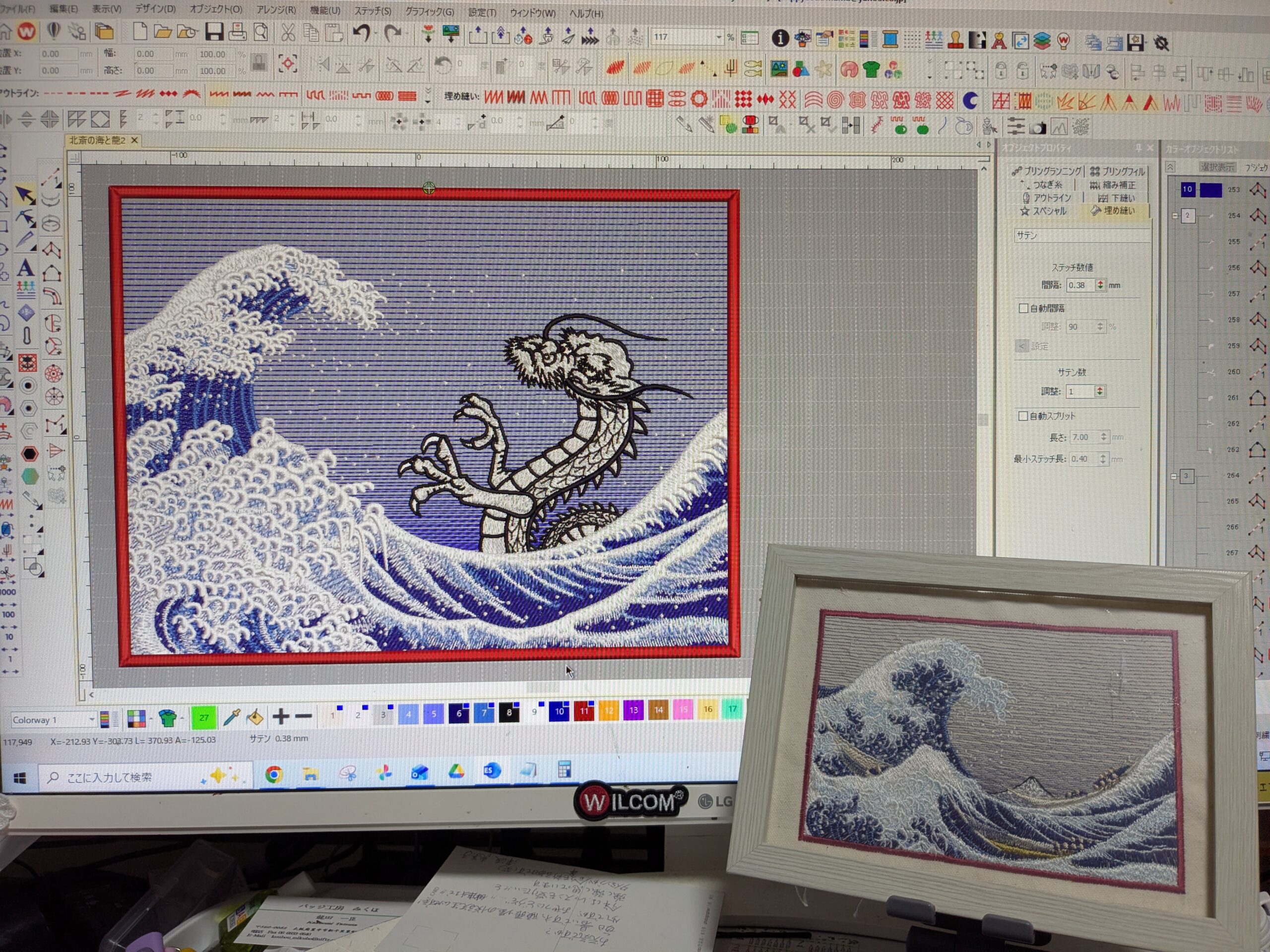
Task: Click the red Wilcom W home icon
Action: 26,31
